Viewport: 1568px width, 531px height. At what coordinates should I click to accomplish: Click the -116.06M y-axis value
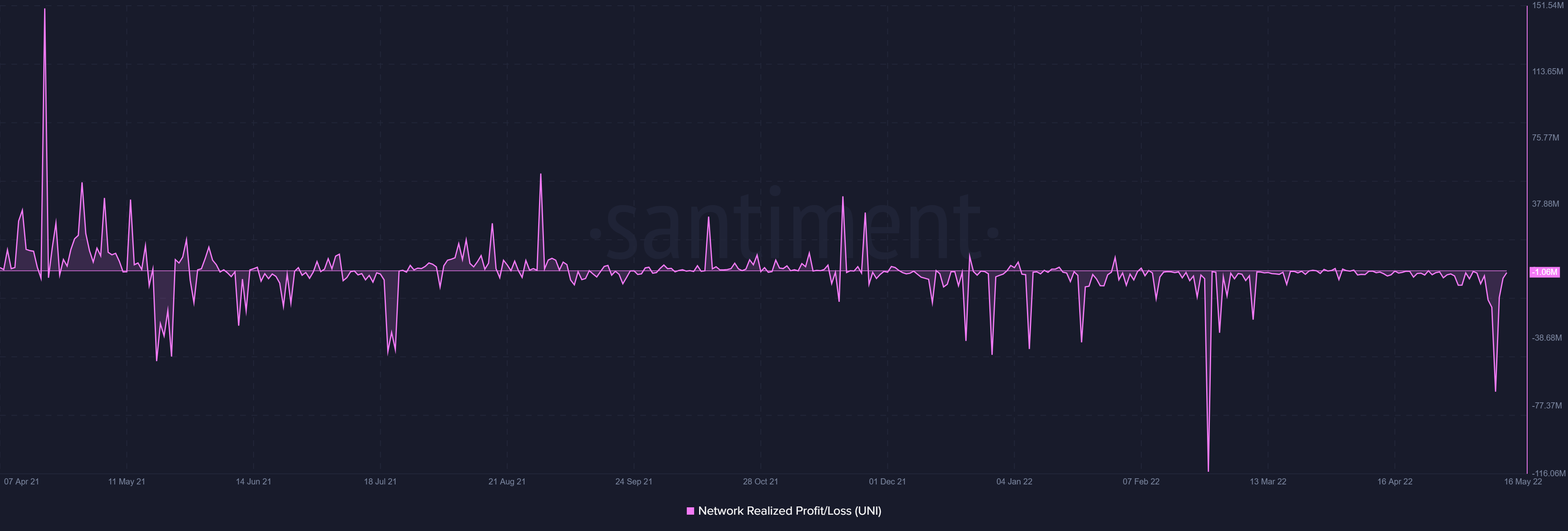1548,473
